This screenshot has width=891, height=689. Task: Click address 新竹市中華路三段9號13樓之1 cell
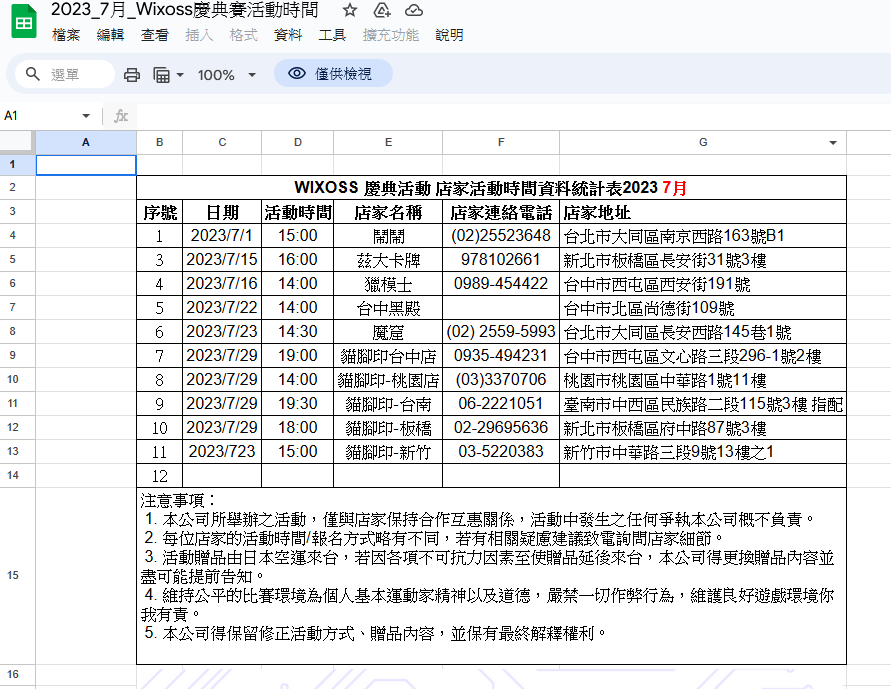703,452
